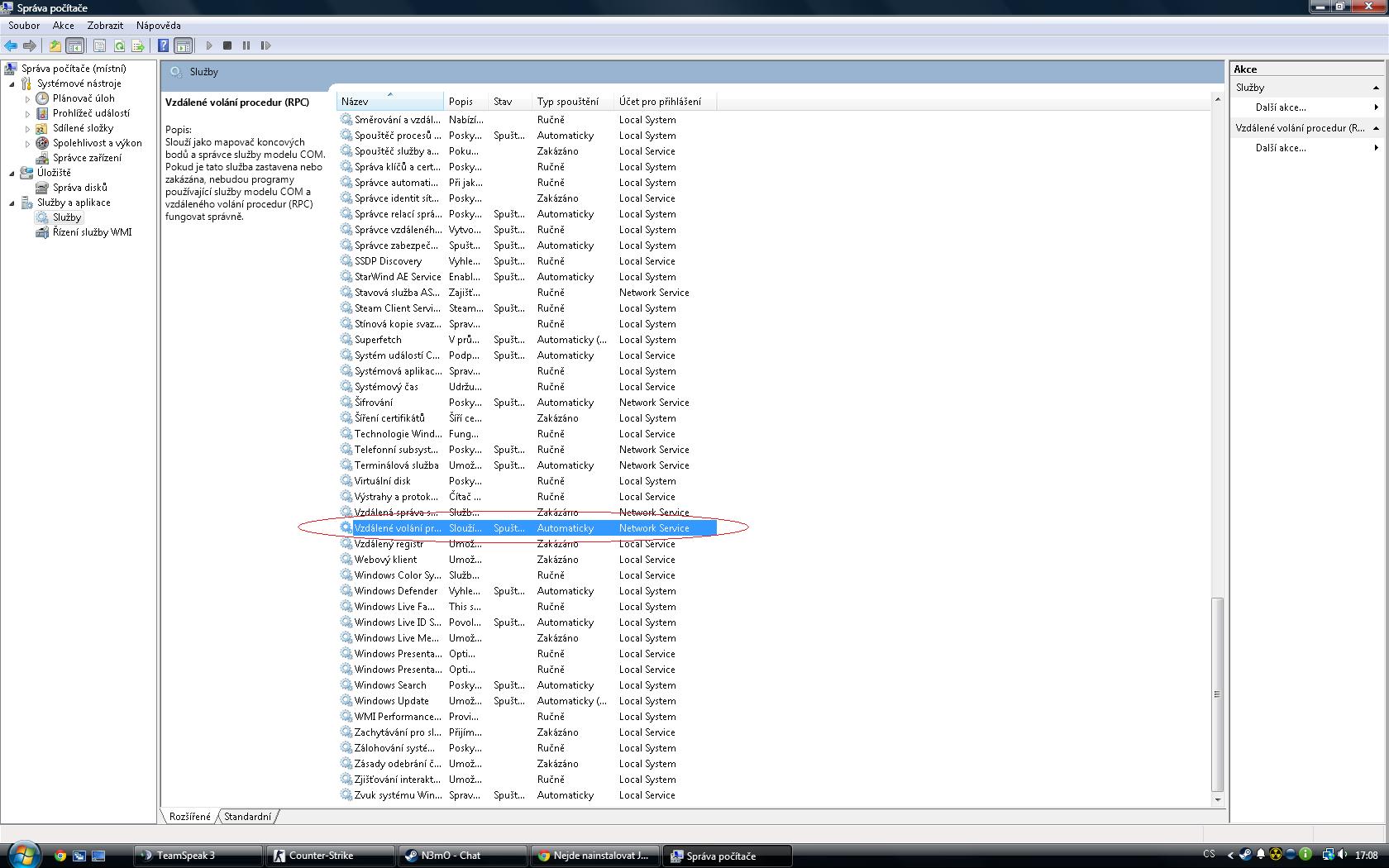Collapse the Úložiště tree node

pos(12,173)
